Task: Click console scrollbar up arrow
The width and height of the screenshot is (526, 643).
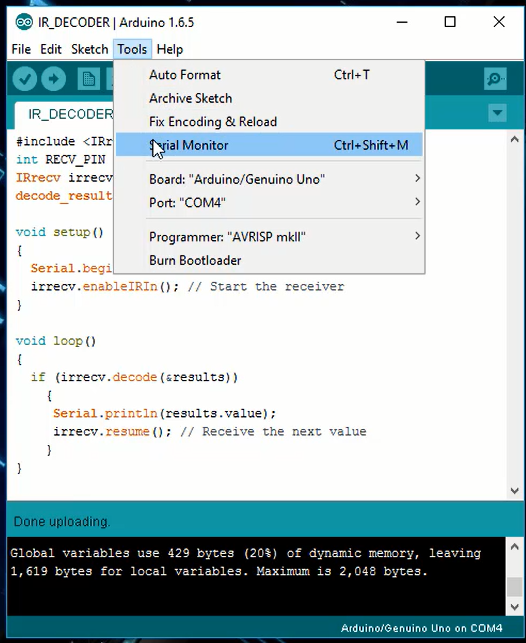Action: click(x=515, y=547)
